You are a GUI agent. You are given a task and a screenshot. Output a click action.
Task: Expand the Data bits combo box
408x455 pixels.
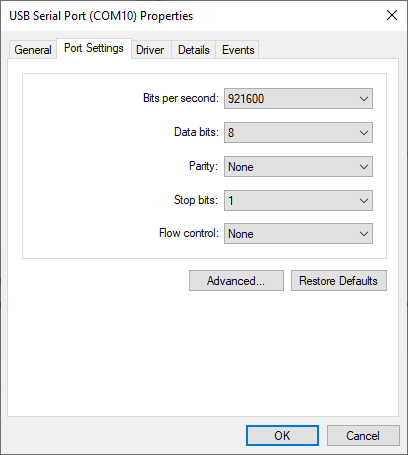click(x=298, y=133)
